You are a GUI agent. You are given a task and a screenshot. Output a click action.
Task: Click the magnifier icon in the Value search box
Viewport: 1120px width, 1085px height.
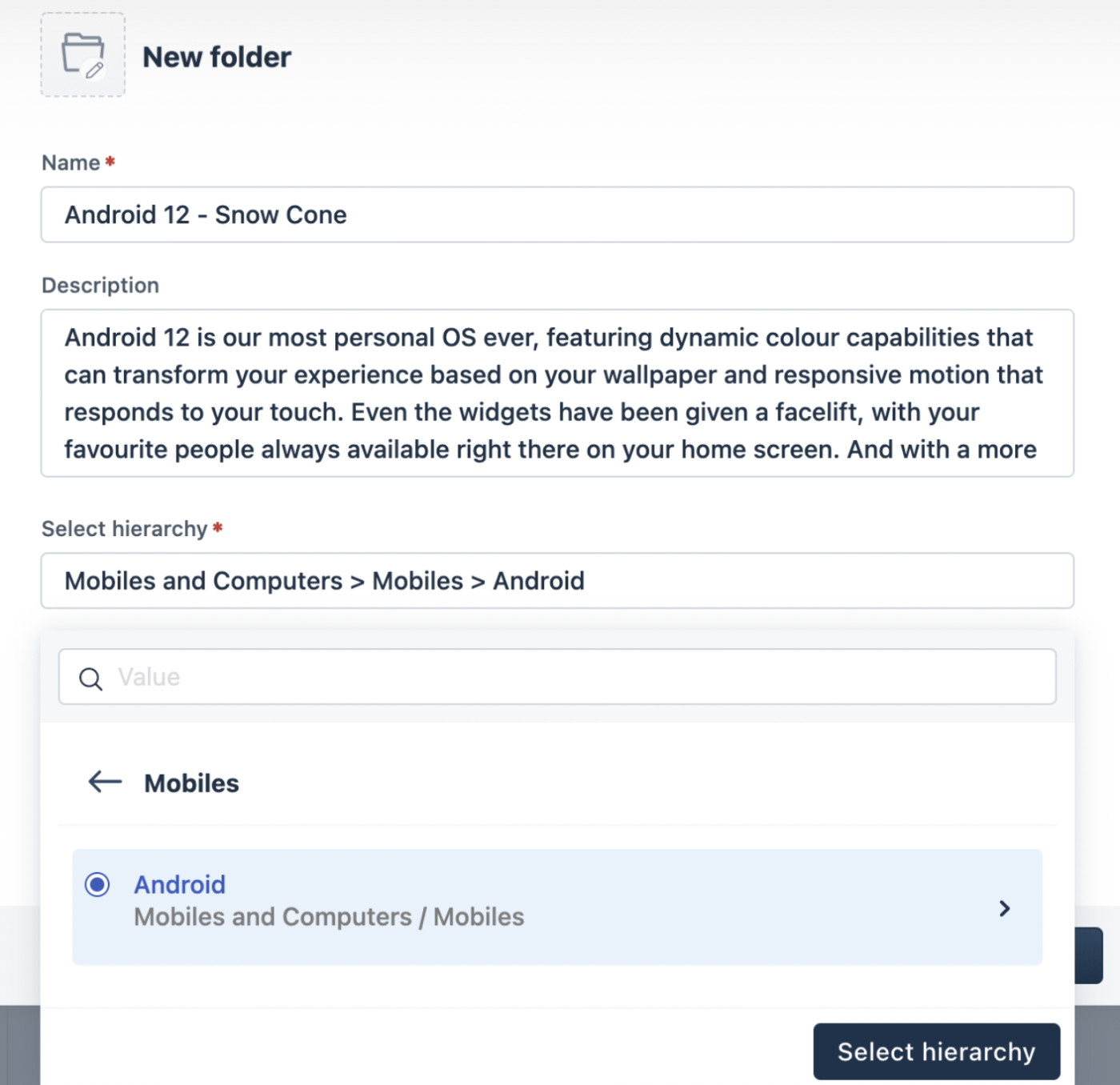point(90,679)
